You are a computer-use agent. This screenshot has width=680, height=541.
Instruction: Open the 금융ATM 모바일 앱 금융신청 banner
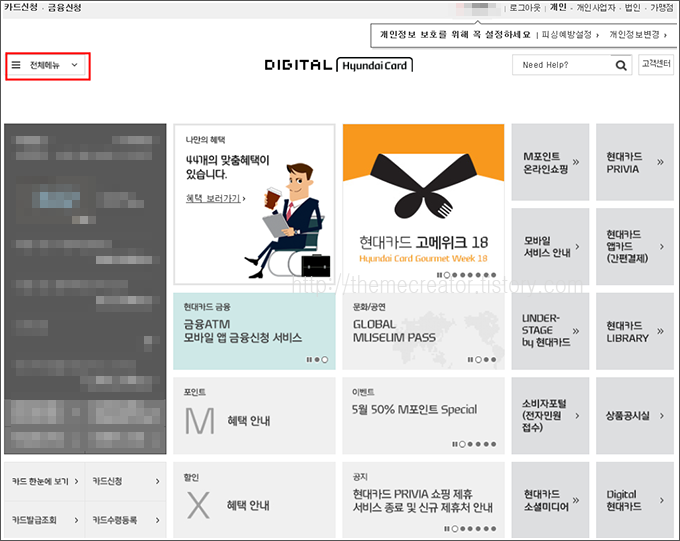pos(254,331)
